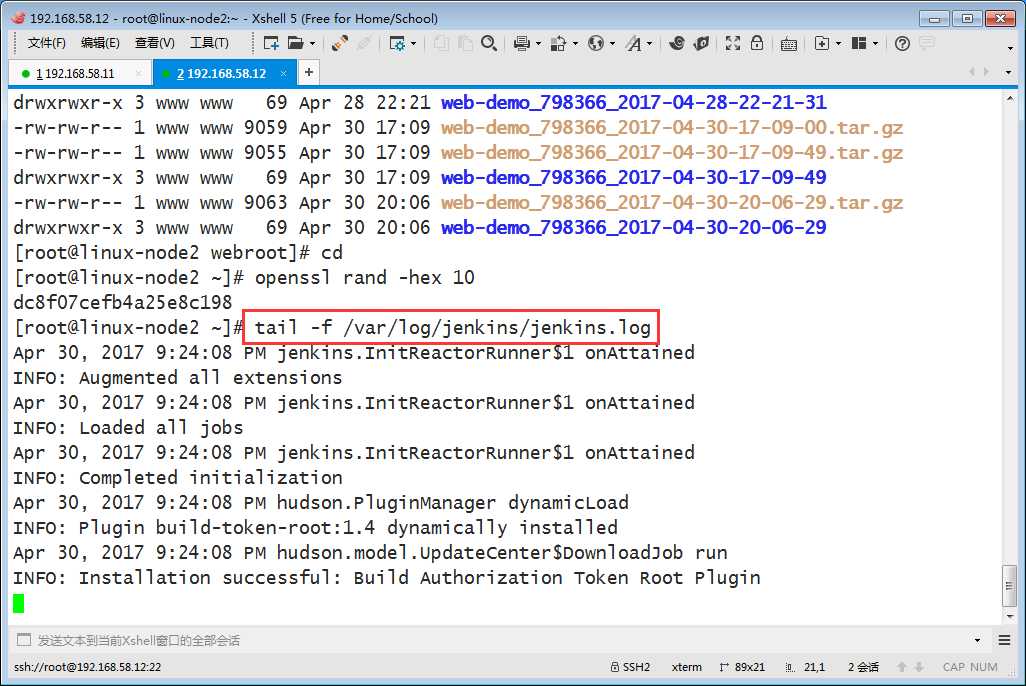Image resolution: width=1026 pixels, height=686 pixels.
Task: Click the Reconnect toolbar icon
Action: click(340, 43)
